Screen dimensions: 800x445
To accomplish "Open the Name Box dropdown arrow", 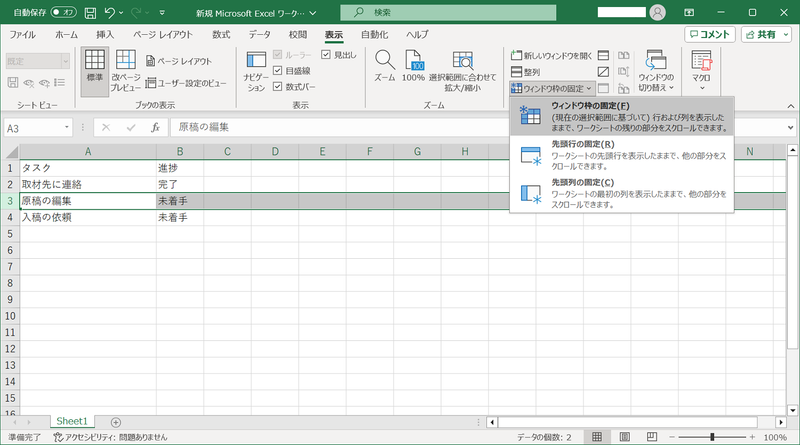I will pyautogui.click(x=66, y=128).
